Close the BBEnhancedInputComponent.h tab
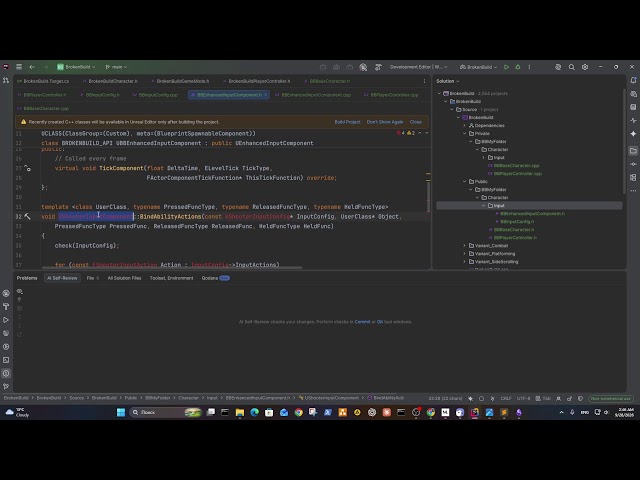The height and width of the screenshot is (480, 640). [265, 95]
